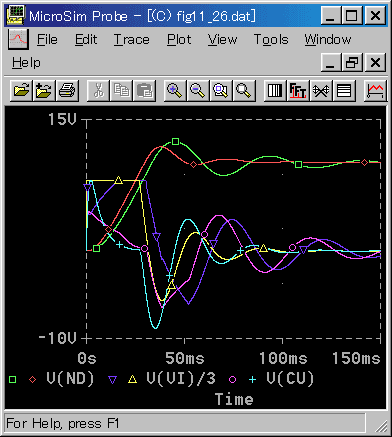This screenshot has height=437, width=392.
Task: Restore the fig11_26.dat document window
Action: [352, 62]
